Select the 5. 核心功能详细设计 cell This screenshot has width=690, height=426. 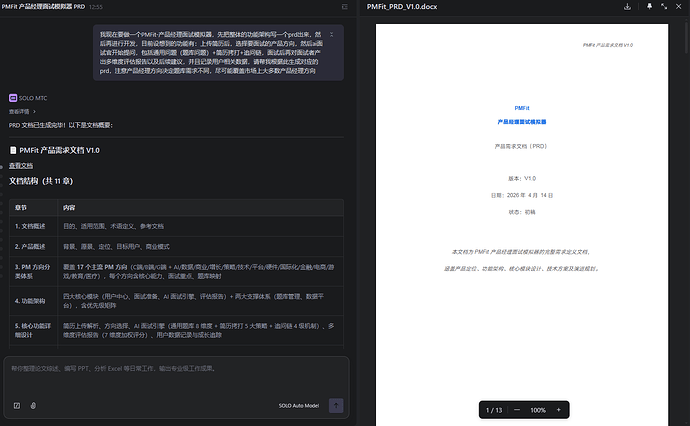[33, 331]
